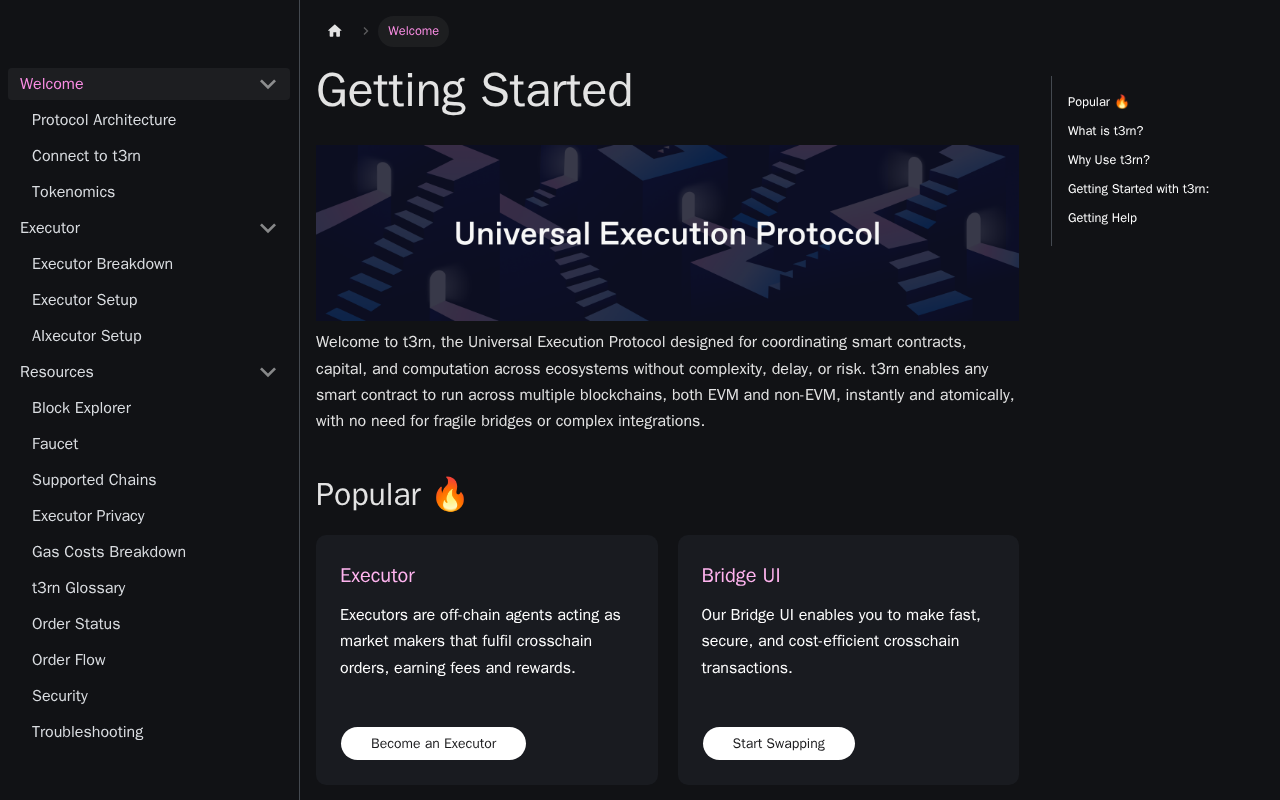Viewport: 1280px width, 800px height.
Task: Open the Block Explorer link
Action: tap(81, 408)
